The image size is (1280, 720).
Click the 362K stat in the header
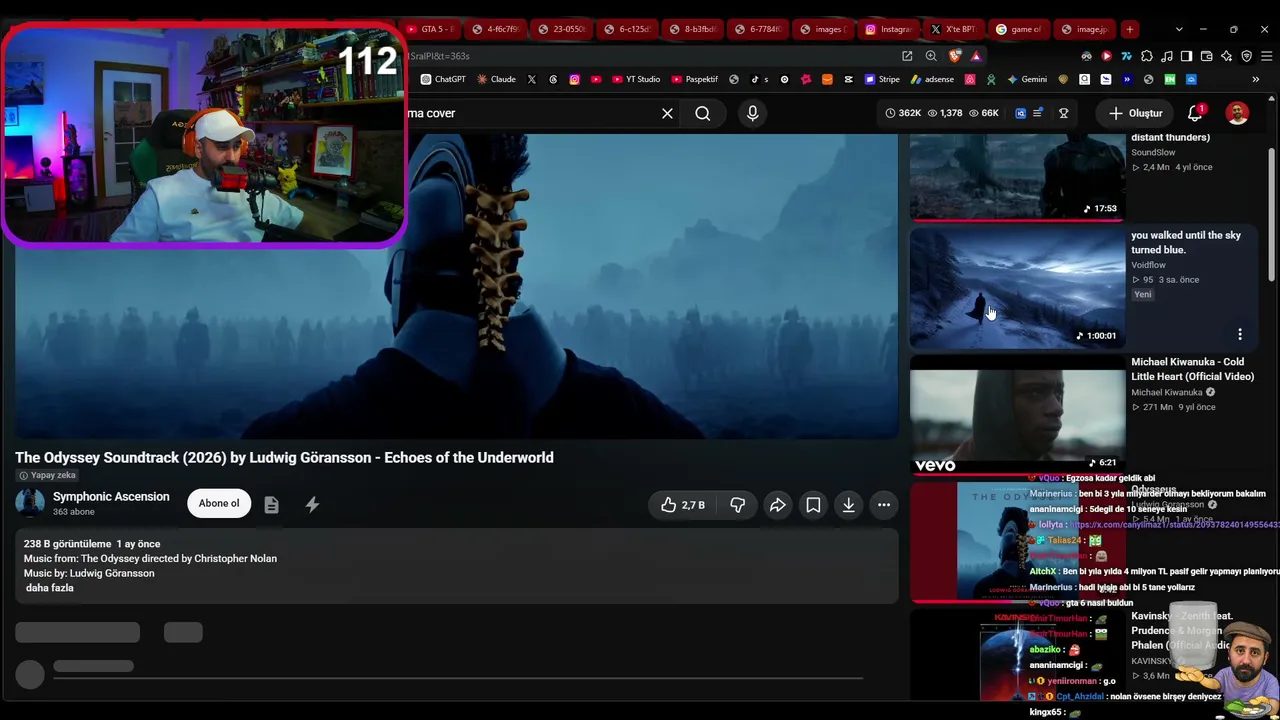(x=903, y=113)
